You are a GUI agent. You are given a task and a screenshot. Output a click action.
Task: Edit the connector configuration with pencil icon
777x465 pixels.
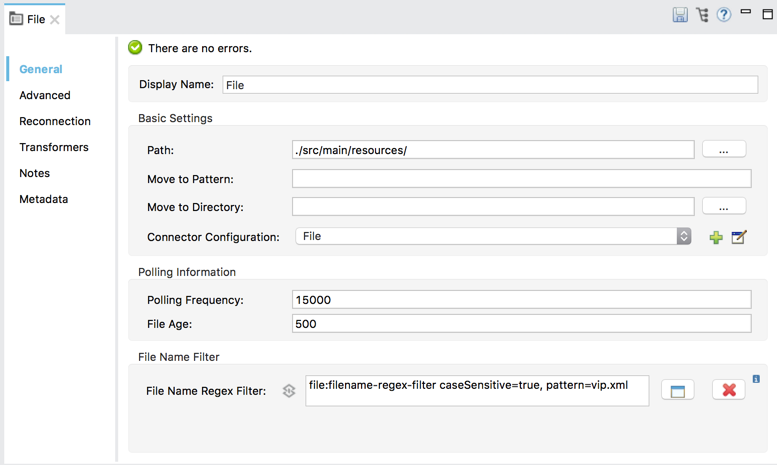tap(739, 237)
